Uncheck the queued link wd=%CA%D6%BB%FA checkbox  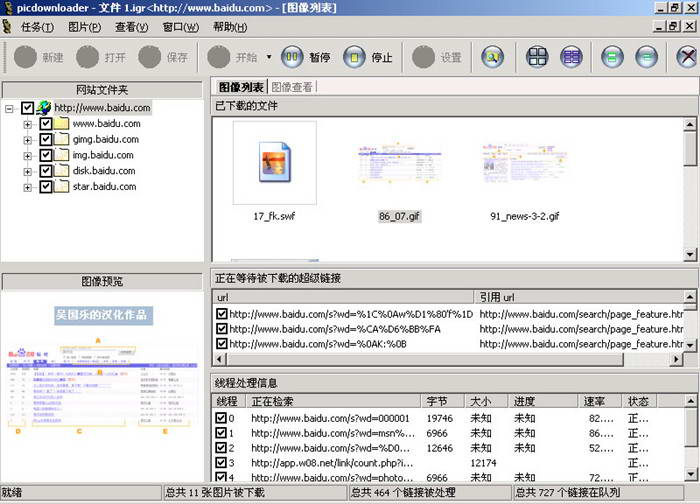click(x=221, y=329)
